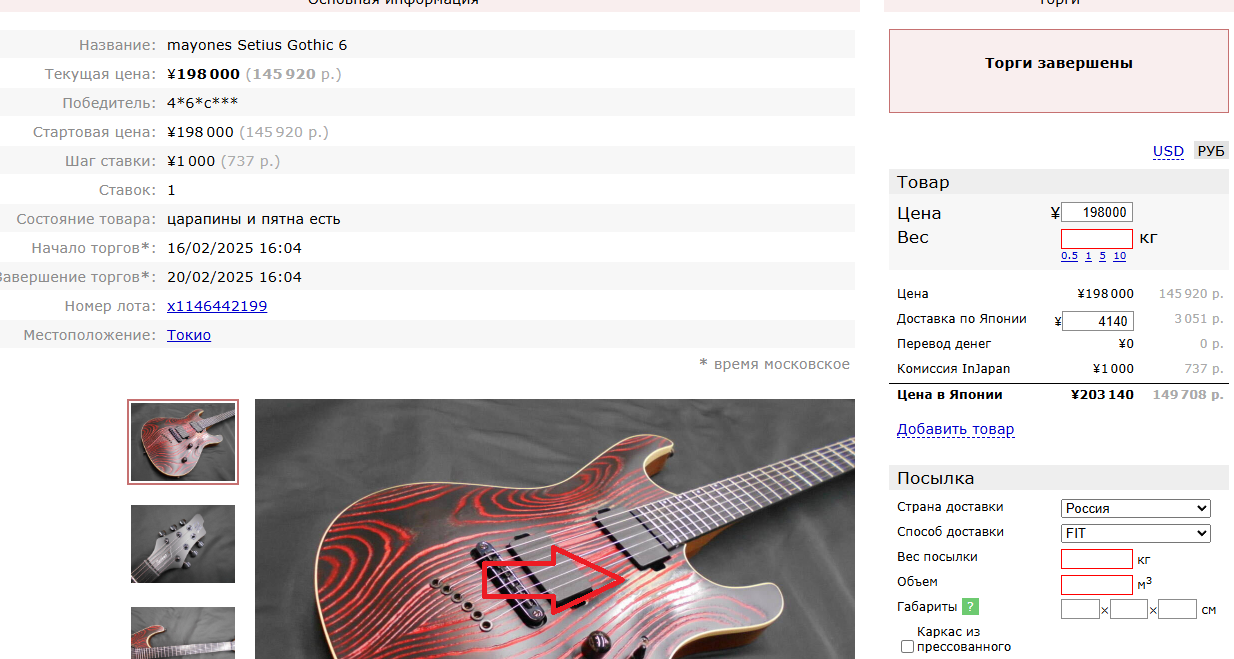Image resolution: width=1234 pixels, height=659 pixels.
Task: Select the РУБ currency tab
Action: tap(1211, 151)
